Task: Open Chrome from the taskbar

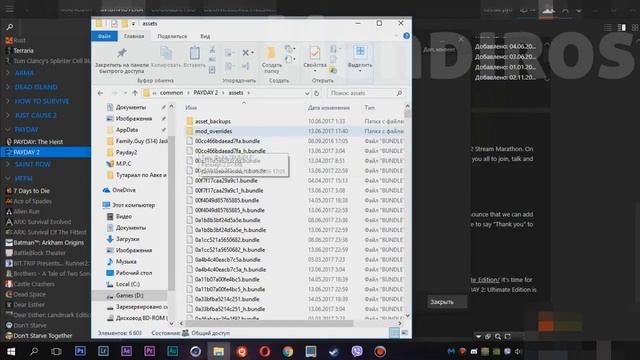Action: pyautogui.click(x=288, y=351)
